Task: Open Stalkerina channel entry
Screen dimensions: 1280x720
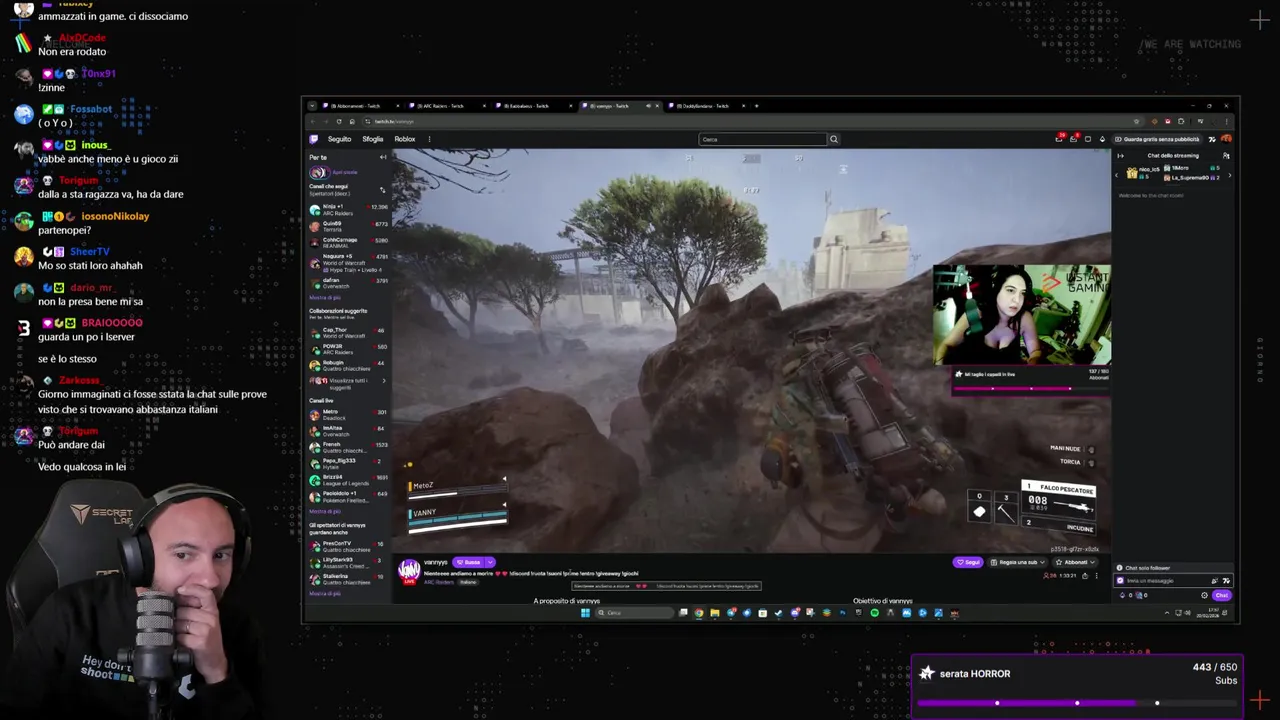Action: pyautogui.click(x=348, y=579)
